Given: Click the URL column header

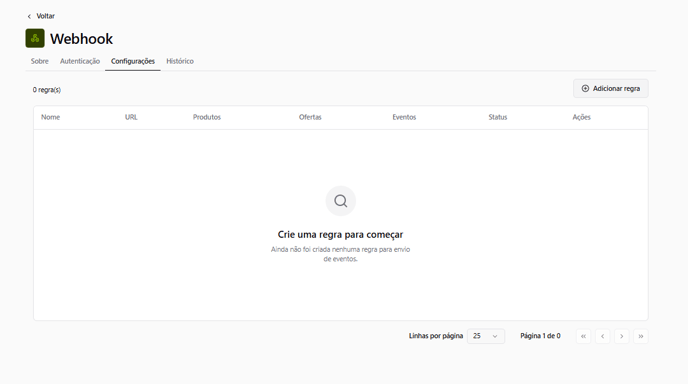Looking at the screenshot, I should point(131,117).
